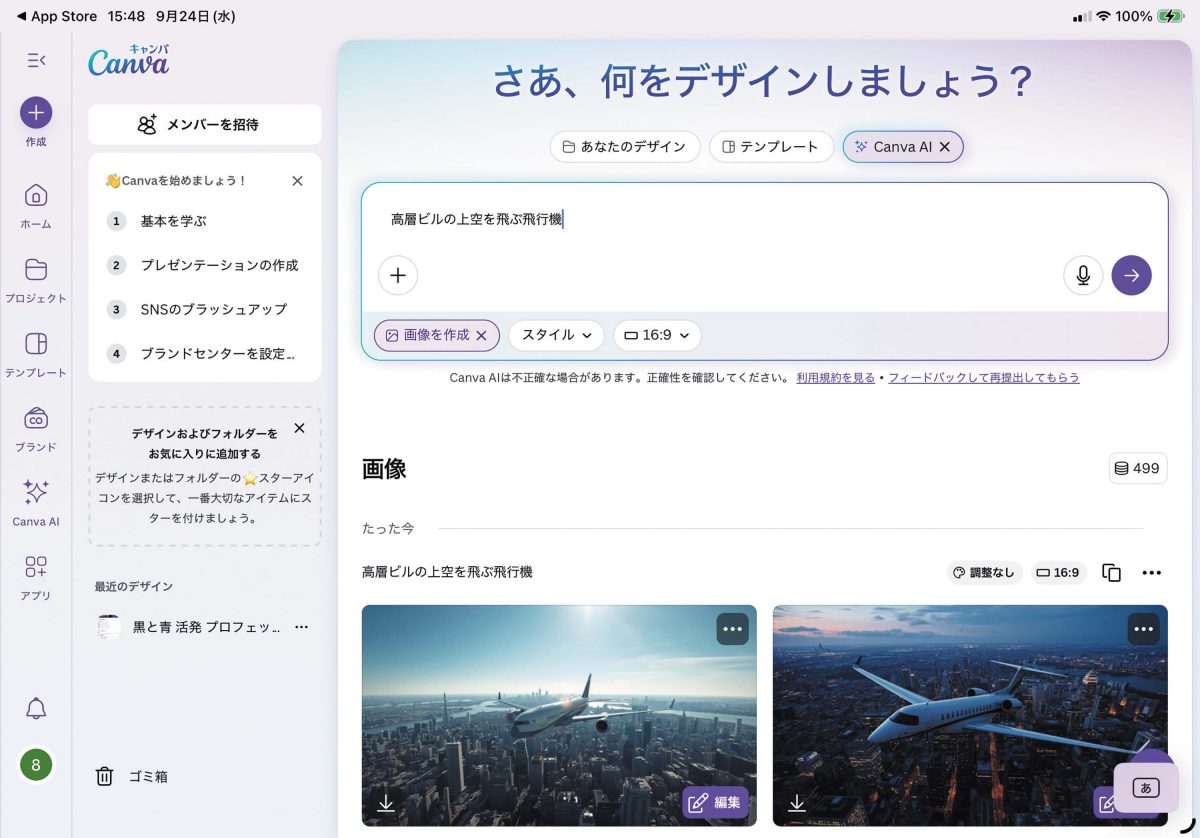Image resolution: width=1200 pixels, height=838 pixels.
Task: Open the 利用規約を見る link
Action: pos(835,378)
